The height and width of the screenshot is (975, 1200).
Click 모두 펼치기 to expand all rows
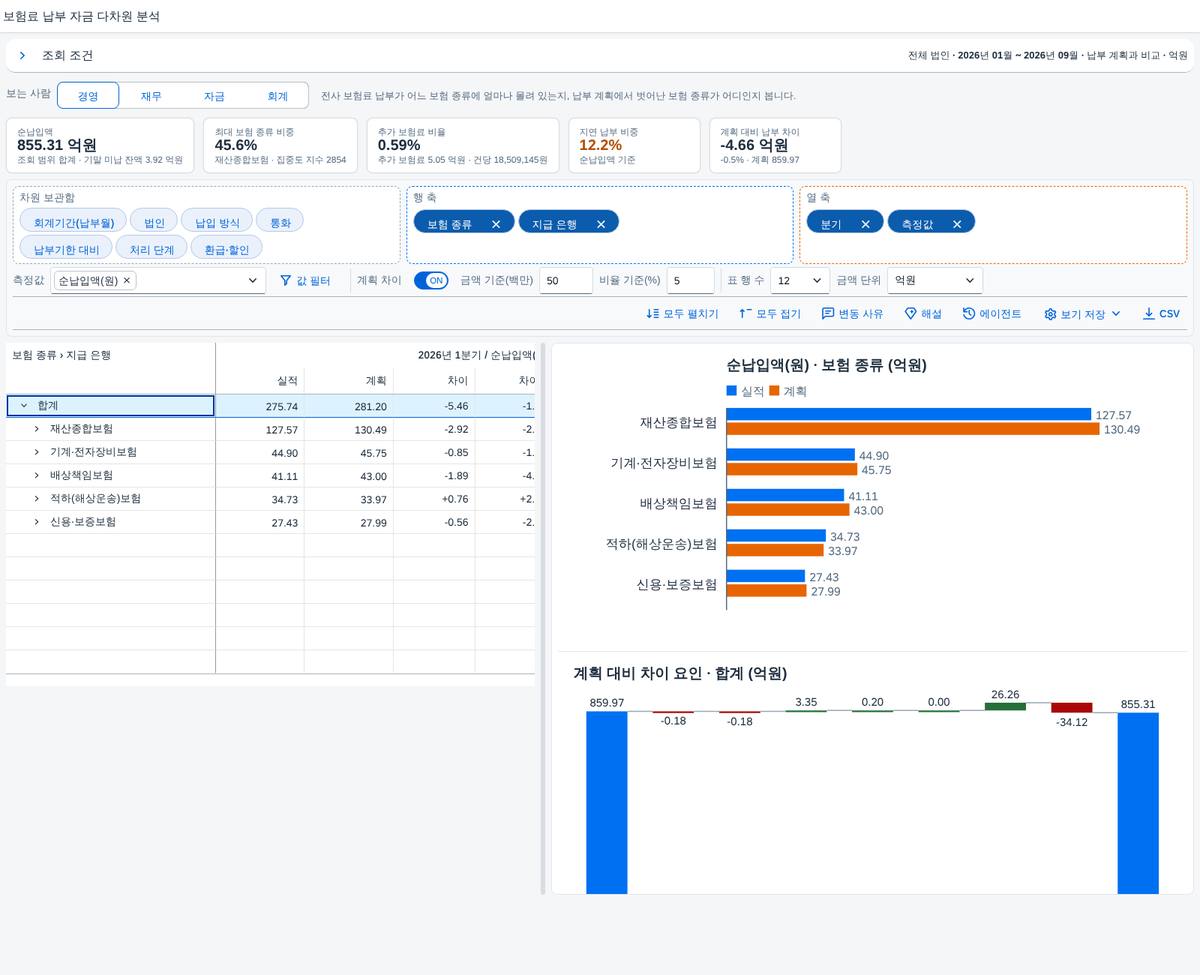click(x=682, y=314)
